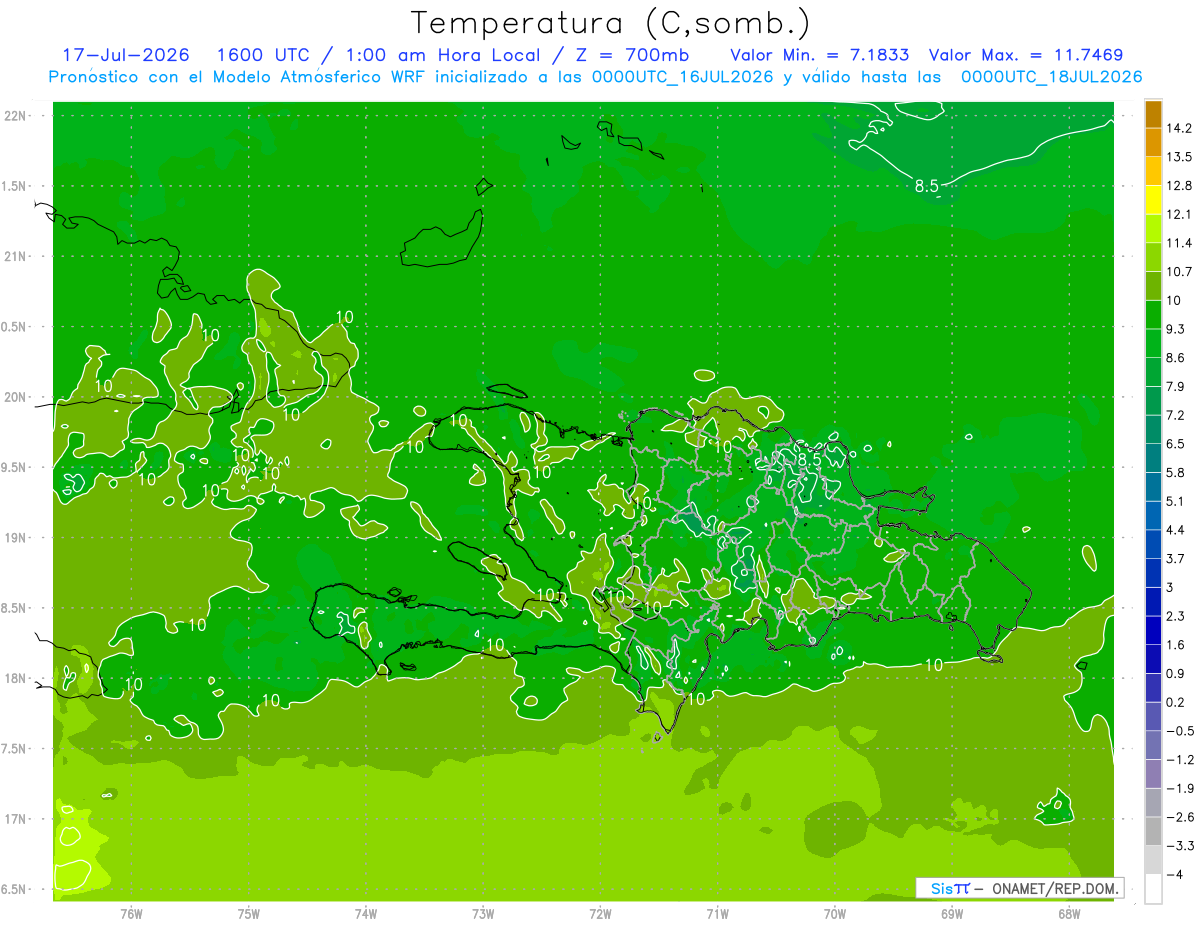Pick the dark orange swatch atop the colorbar
Screen dimensions: 1200x927
point(1153,114)
